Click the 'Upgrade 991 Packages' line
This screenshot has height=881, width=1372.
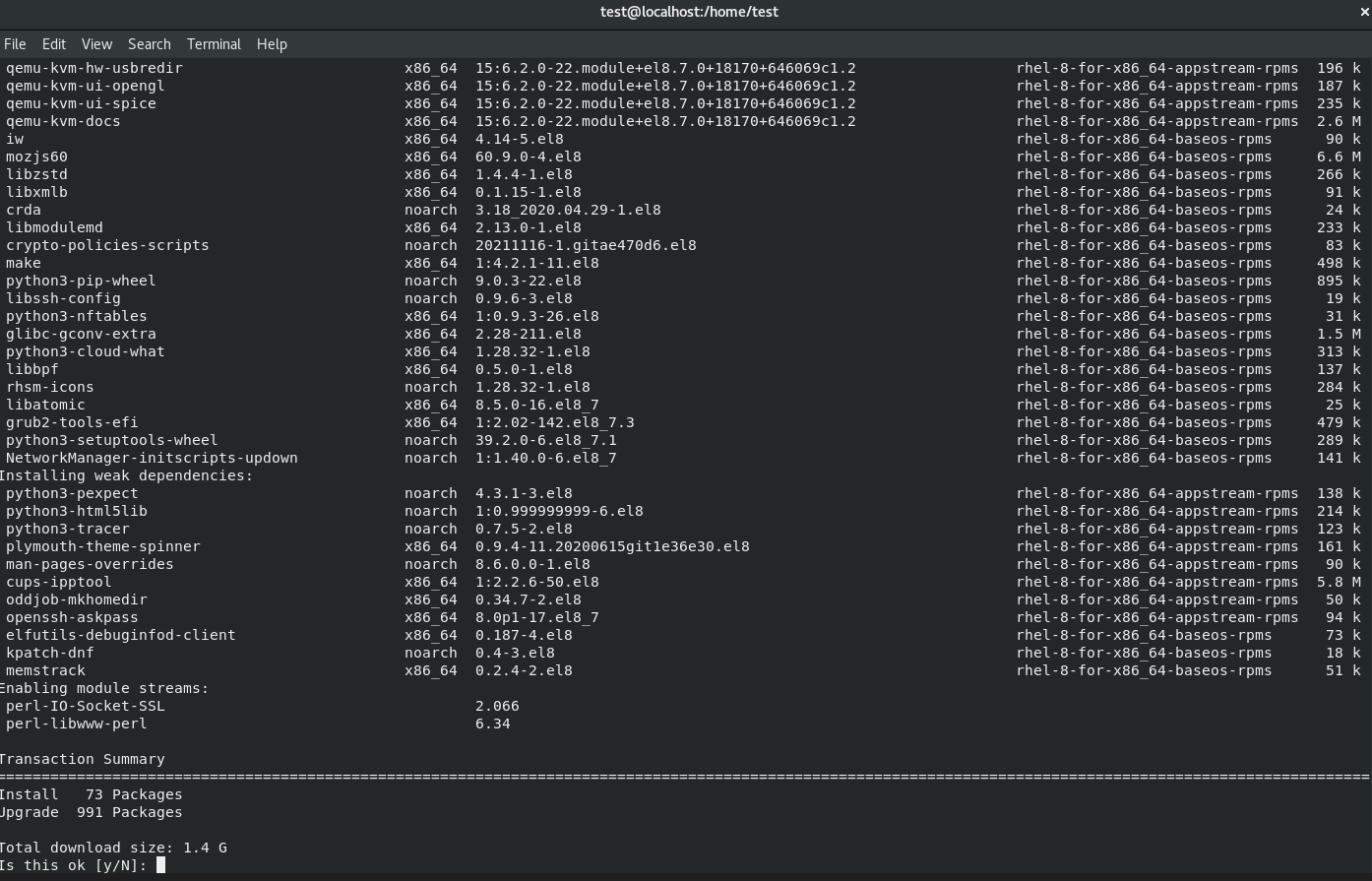[x=92, y=812]
